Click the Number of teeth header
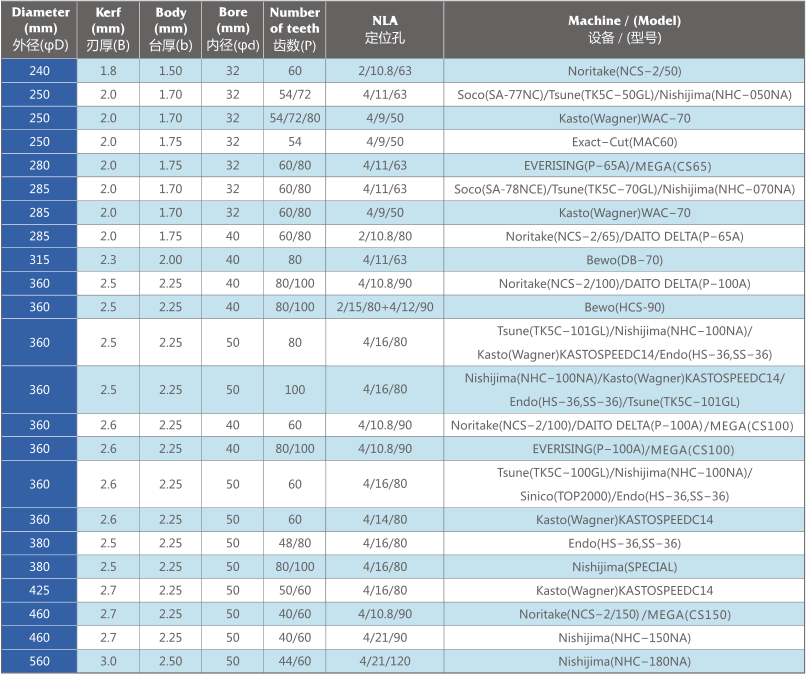808x677 pixels. pos(294,29)
